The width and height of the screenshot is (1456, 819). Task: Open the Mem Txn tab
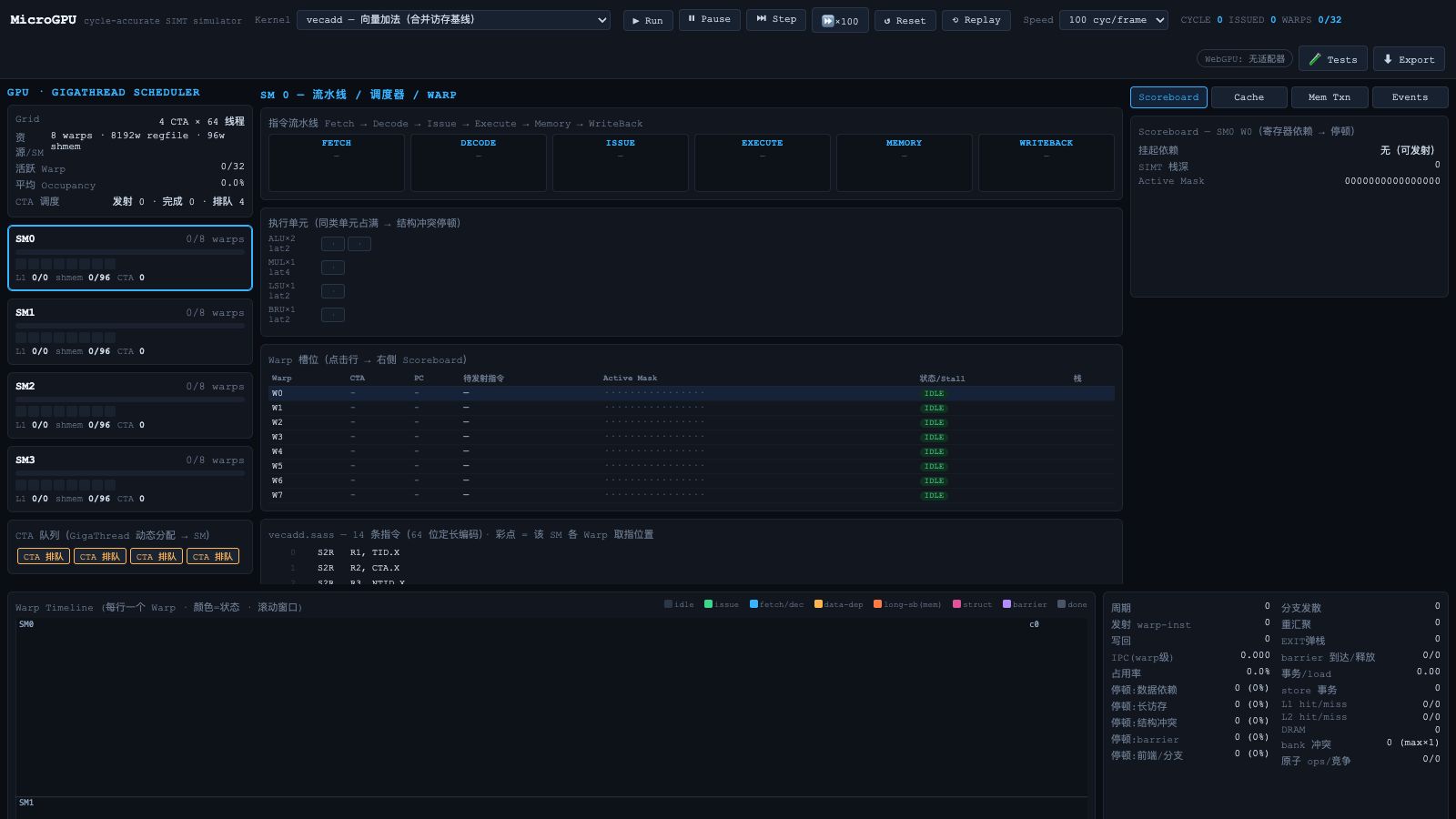1329,97
